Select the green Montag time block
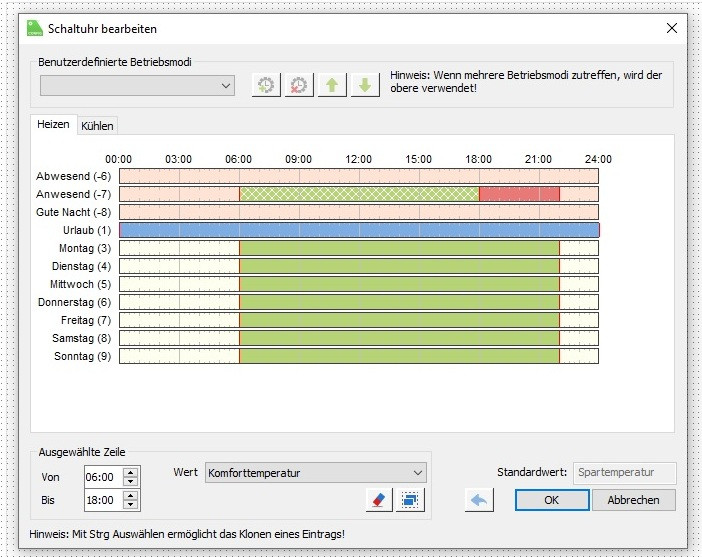Viewport: 702px width, 557px height. click(399, 248)
